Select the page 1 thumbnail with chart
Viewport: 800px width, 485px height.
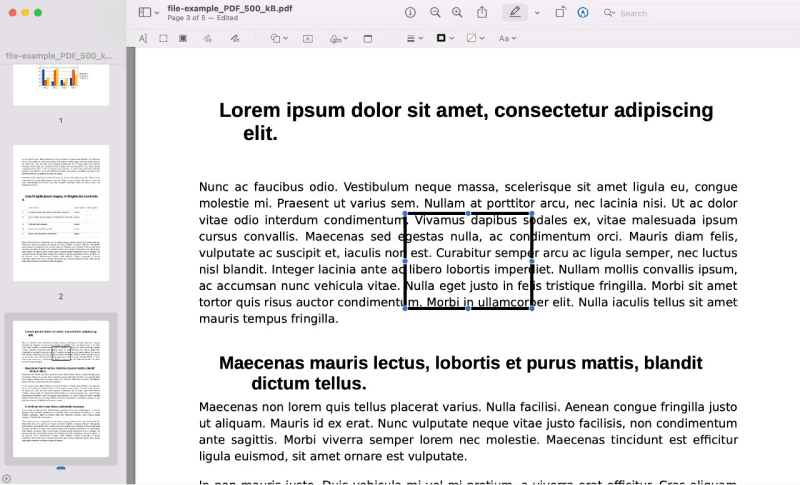point(61,85)
